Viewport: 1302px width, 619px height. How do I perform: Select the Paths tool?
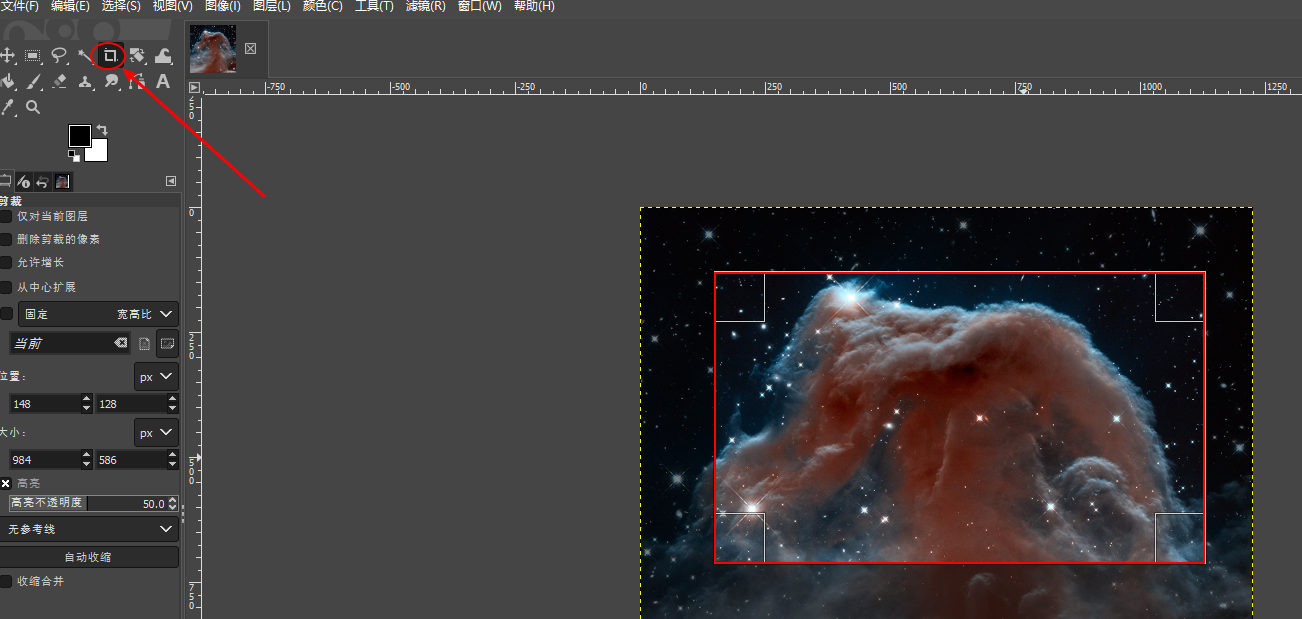(137, 82)
